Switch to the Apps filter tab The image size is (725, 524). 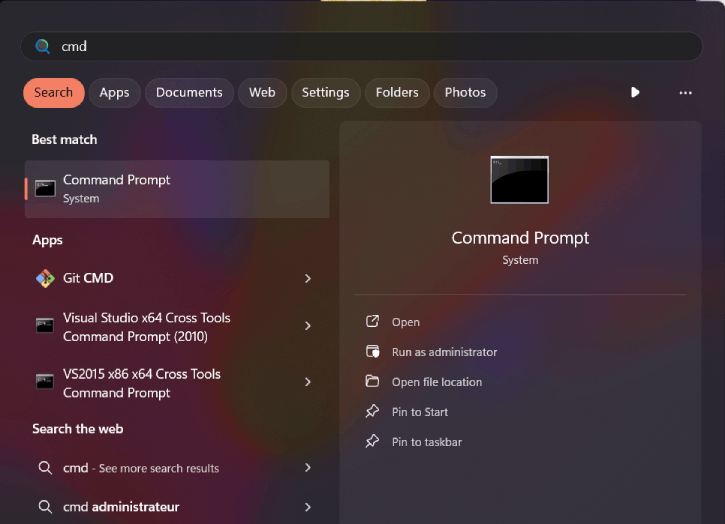(115, 92)
